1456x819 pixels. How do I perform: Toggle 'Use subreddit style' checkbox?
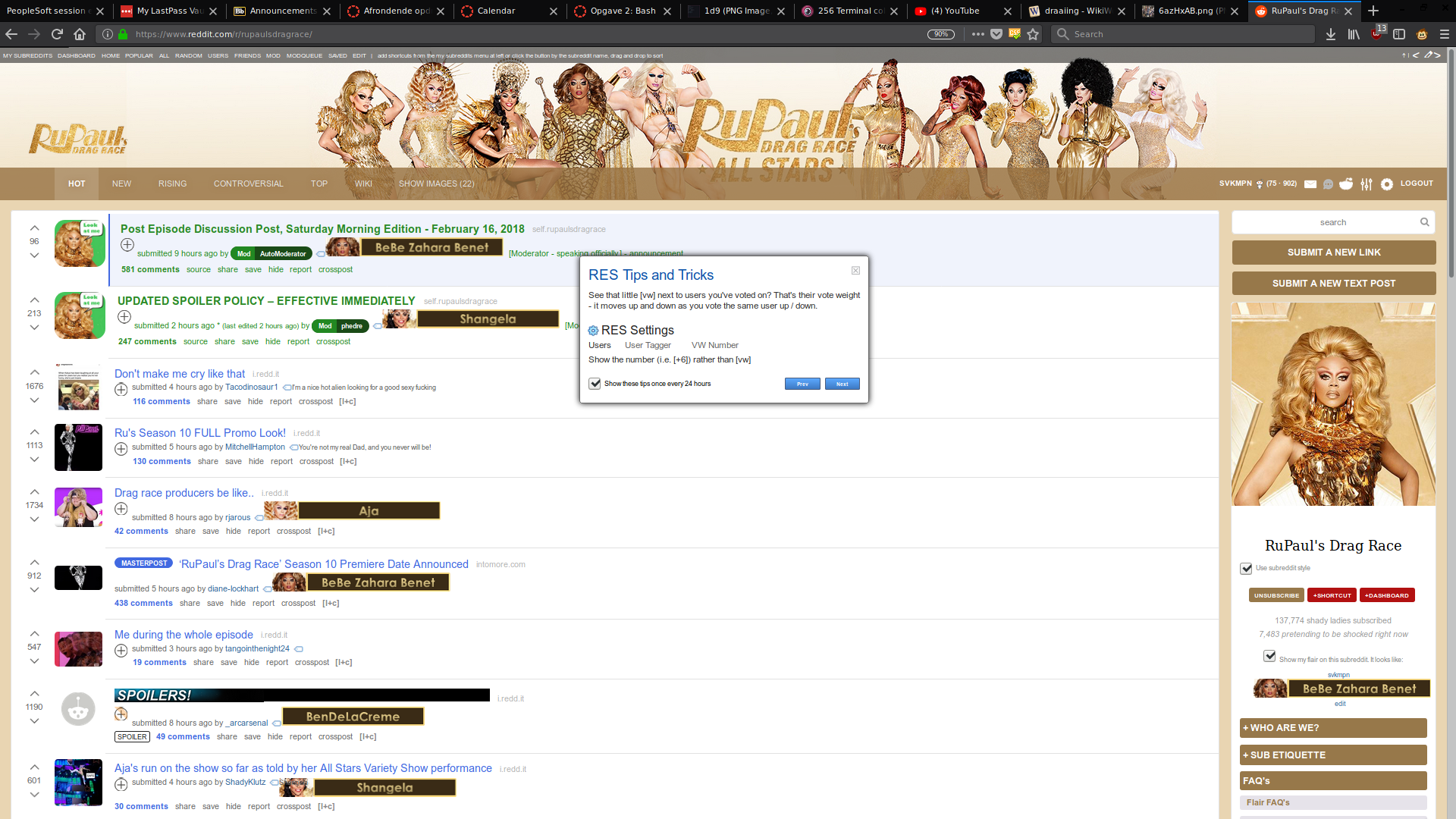(x=1246, y=568)
